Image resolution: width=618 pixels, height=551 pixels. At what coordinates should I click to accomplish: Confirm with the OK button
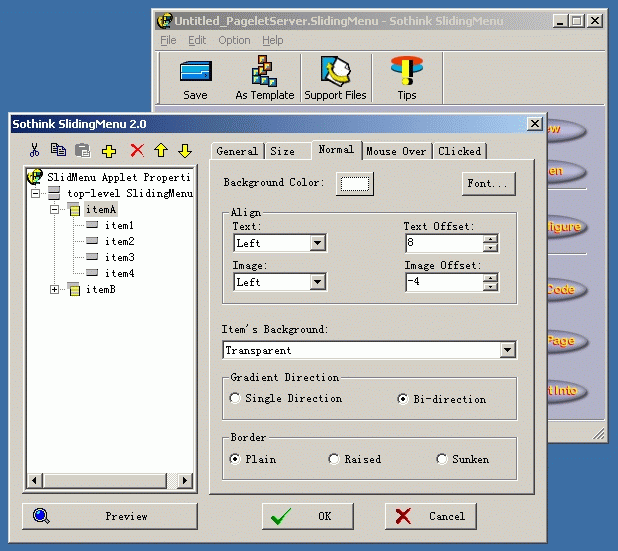pos(308,516)
